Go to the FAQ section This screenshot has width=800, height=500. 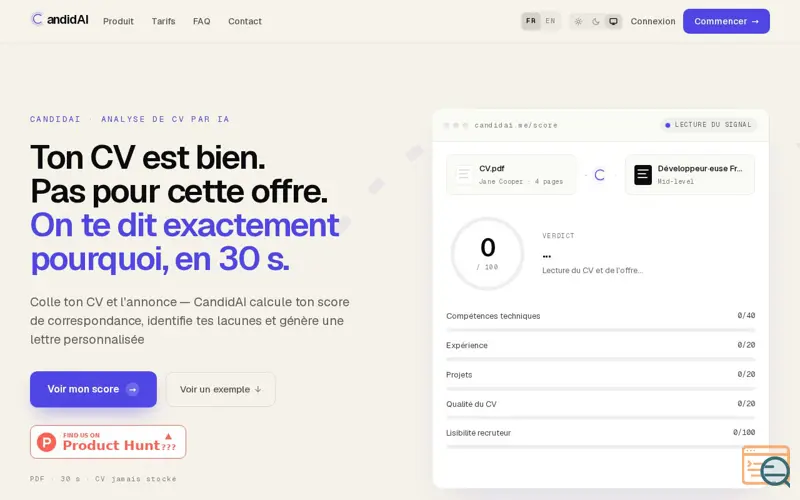tap(202, 21)
